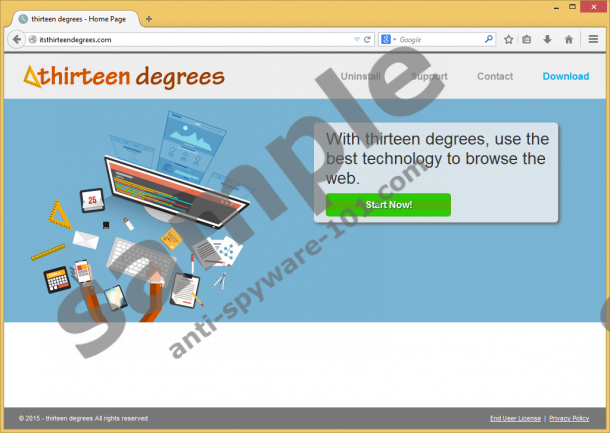Open the Support nav item

pyautogui.click(x=429, y=76)
